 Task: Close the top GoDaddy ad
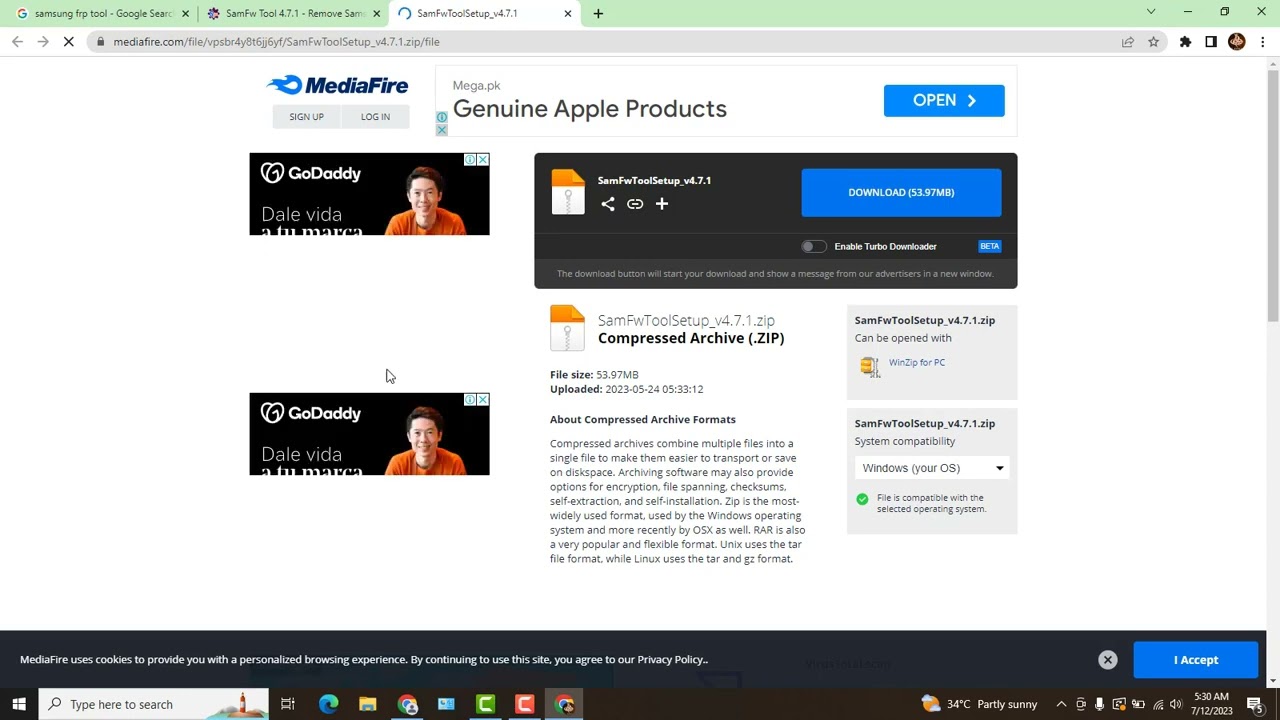click(483, 160)
